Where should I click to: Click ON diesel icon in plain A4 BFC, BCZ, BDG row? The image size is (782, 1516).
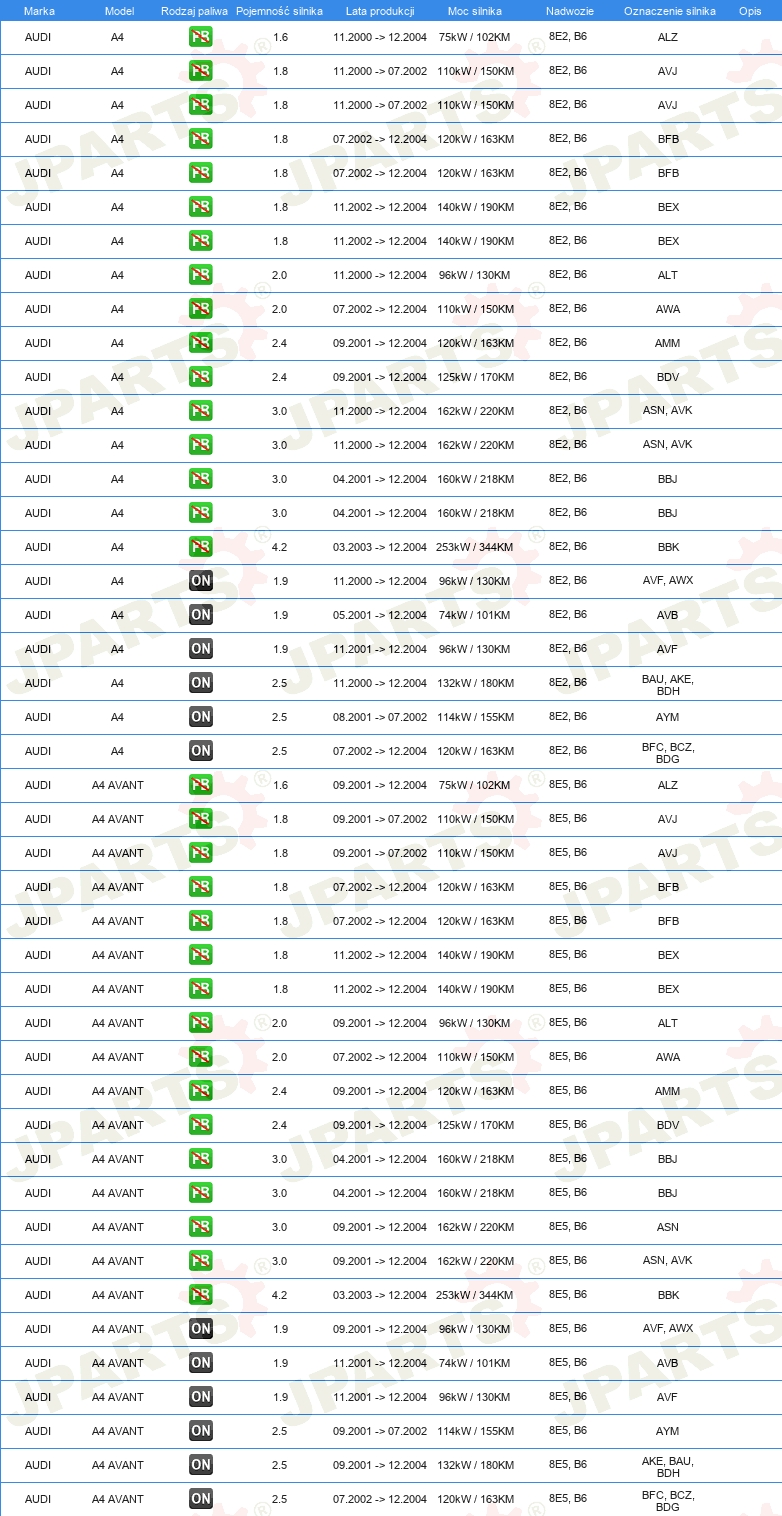coord(201,752)
